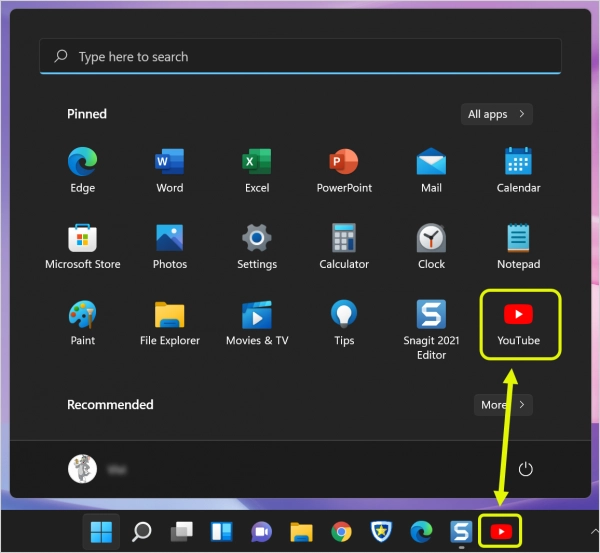Switch to Snagit on the taskbar
The width and height of the screenshot is (600, 553).
tap(461, 532)
